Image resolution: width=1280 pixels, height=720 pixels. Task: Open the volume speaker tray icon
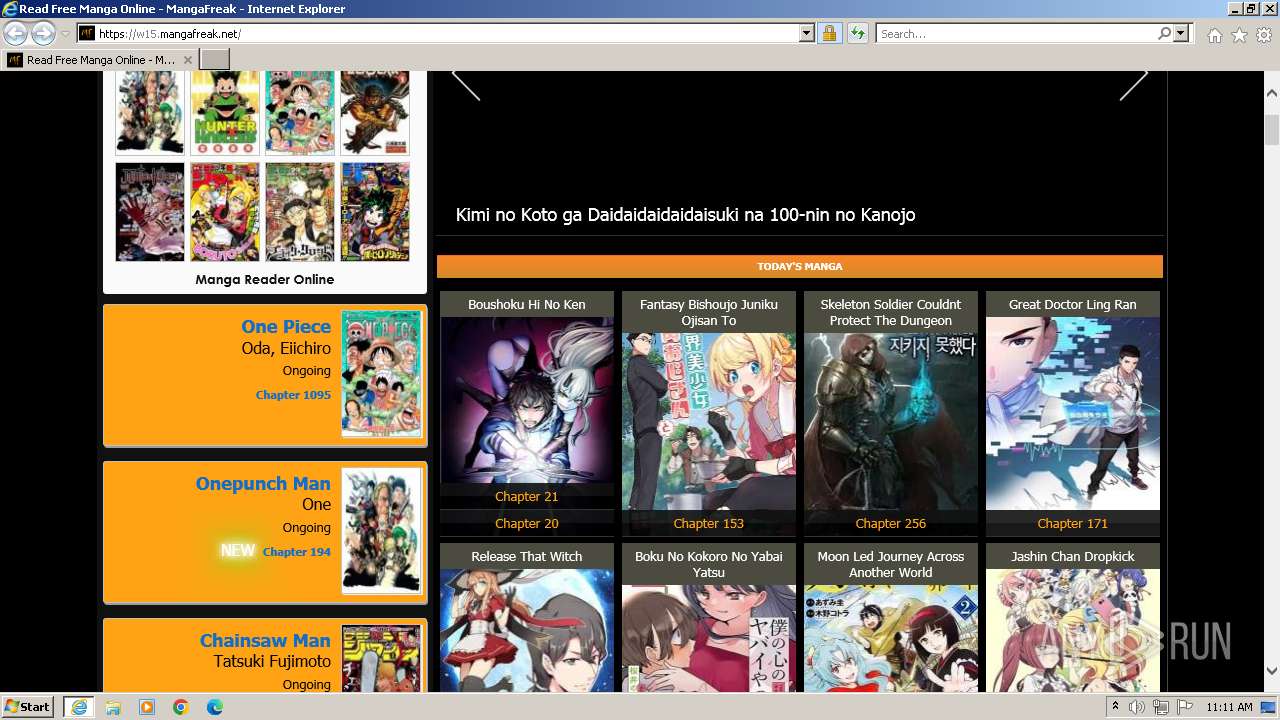click(1137, 707)
